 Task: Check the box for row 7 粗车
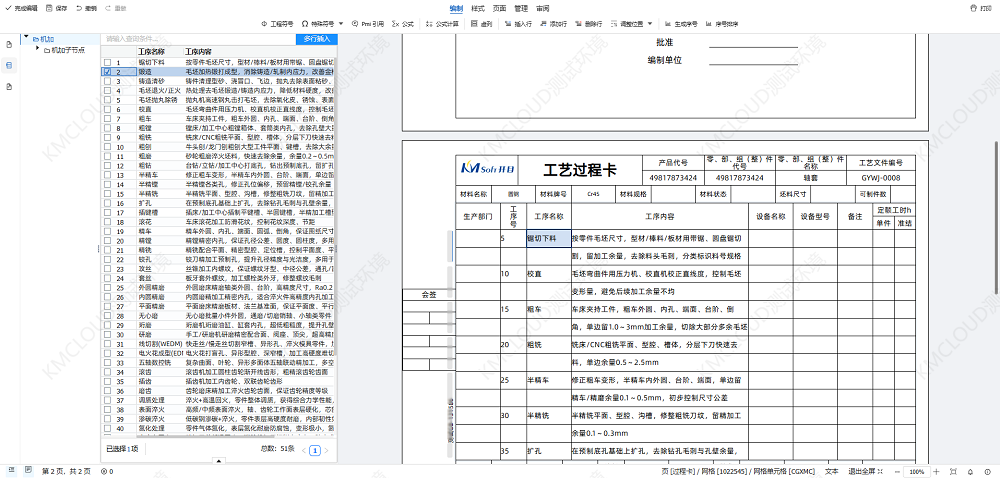tap(107, 119)
